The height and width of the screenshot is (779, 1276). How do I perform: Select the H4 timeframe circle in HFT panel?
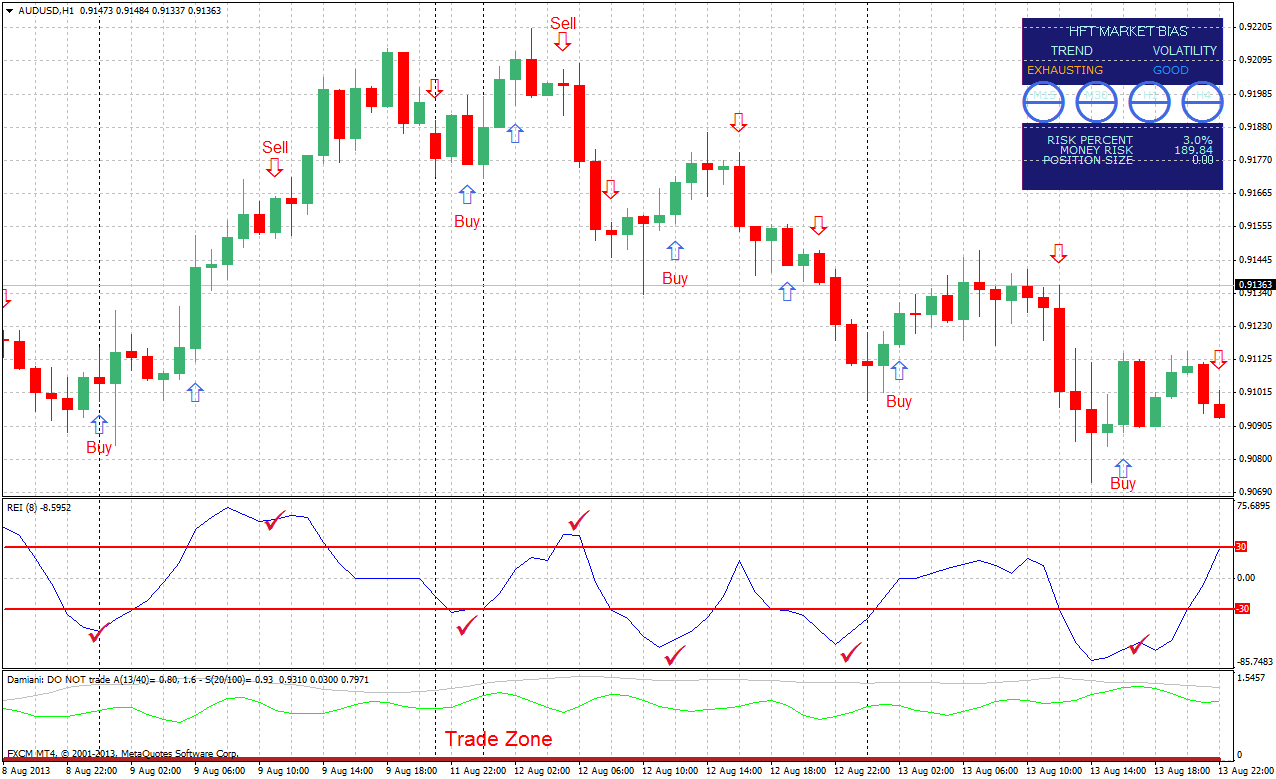(1201, 102)
